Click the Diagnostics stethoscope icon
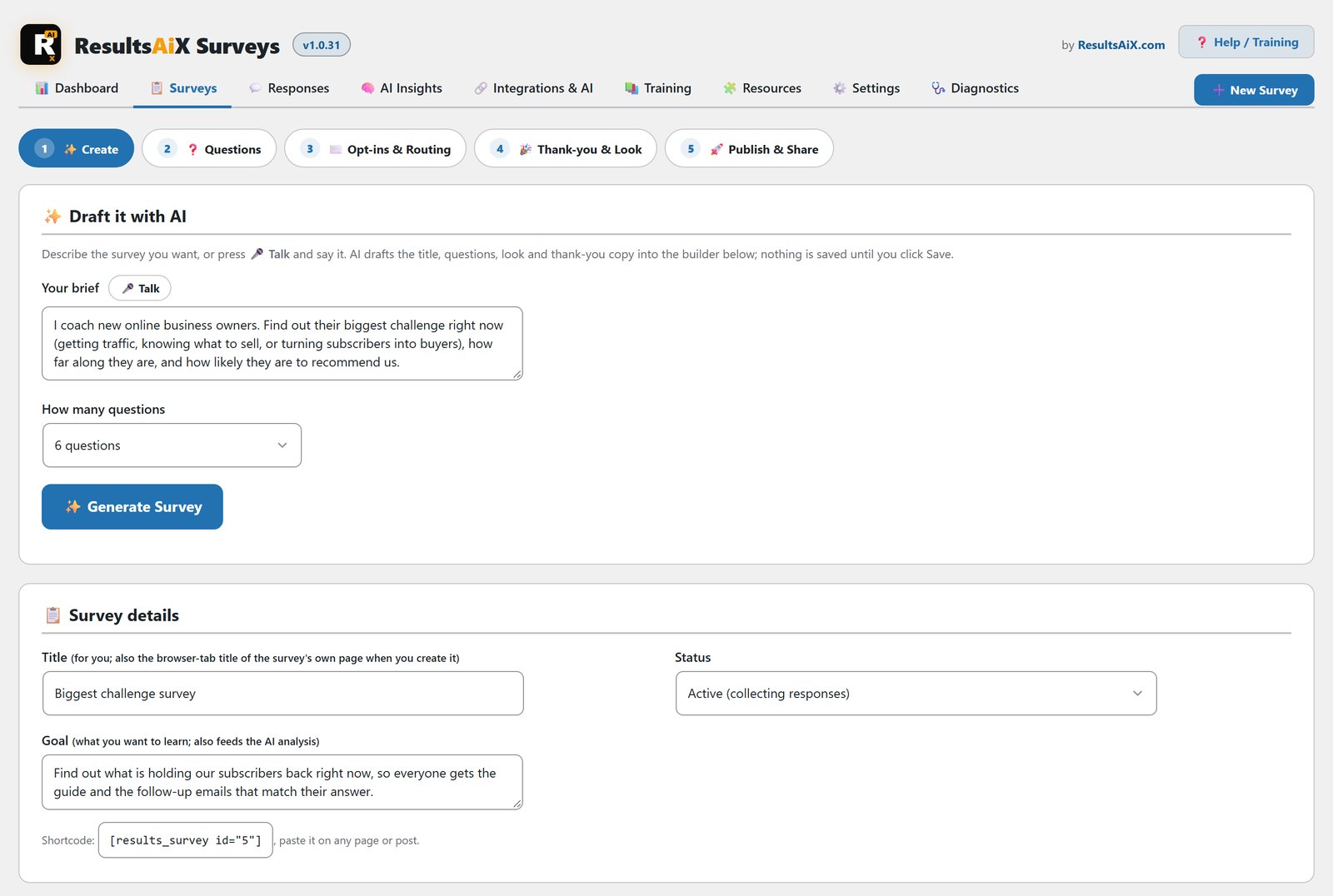Viewport: 1333px width, 896px height. pyautogui.click(x=938, y=88)
